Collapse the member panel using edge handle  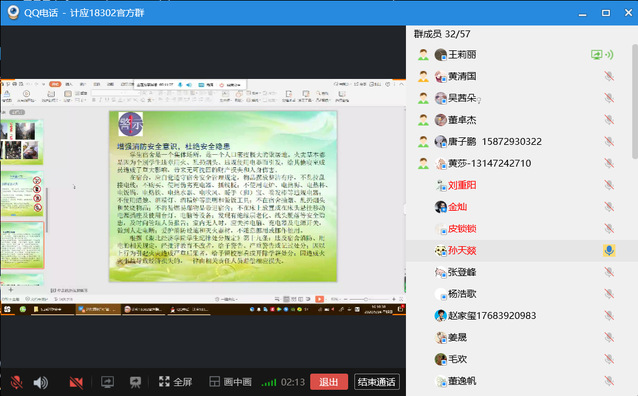[405, 209]
